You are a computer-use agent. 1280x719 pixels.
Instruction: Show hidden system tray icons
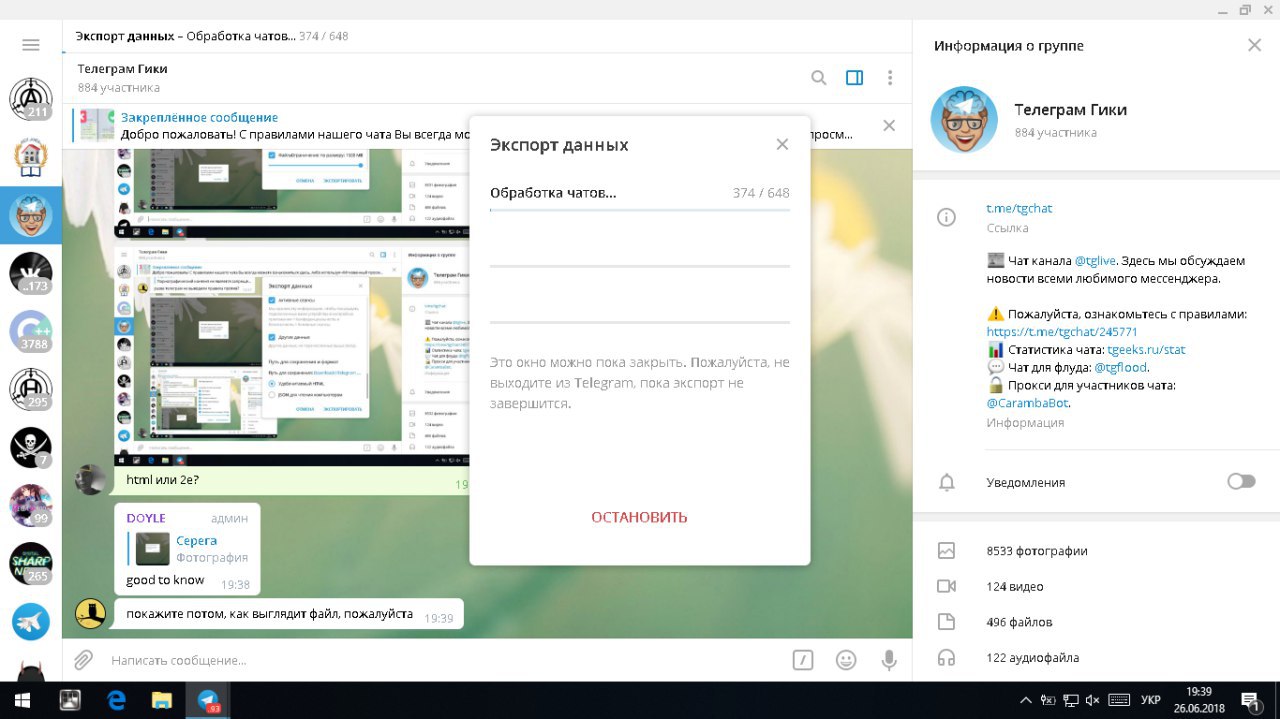click(1026, 700)
